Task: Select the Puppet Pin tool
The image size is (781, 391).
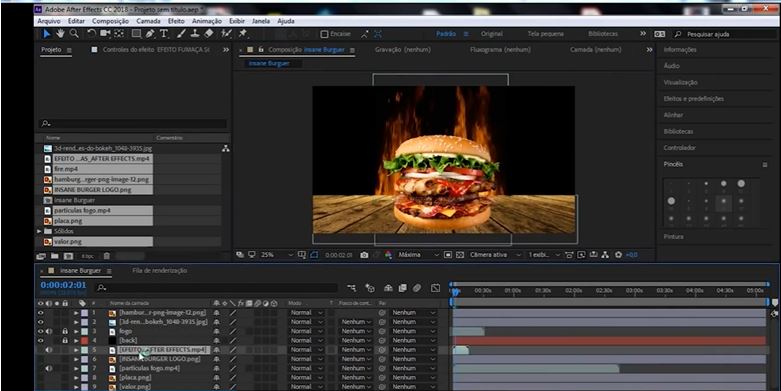Action: point(243,34)
